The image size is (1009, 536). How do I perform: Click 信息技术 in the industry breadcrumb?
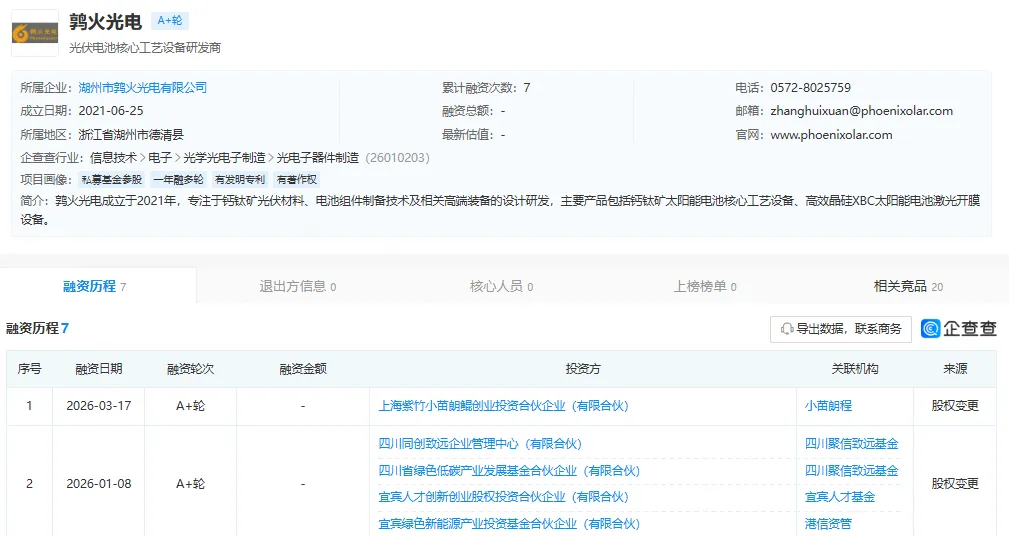click(113, 158)
